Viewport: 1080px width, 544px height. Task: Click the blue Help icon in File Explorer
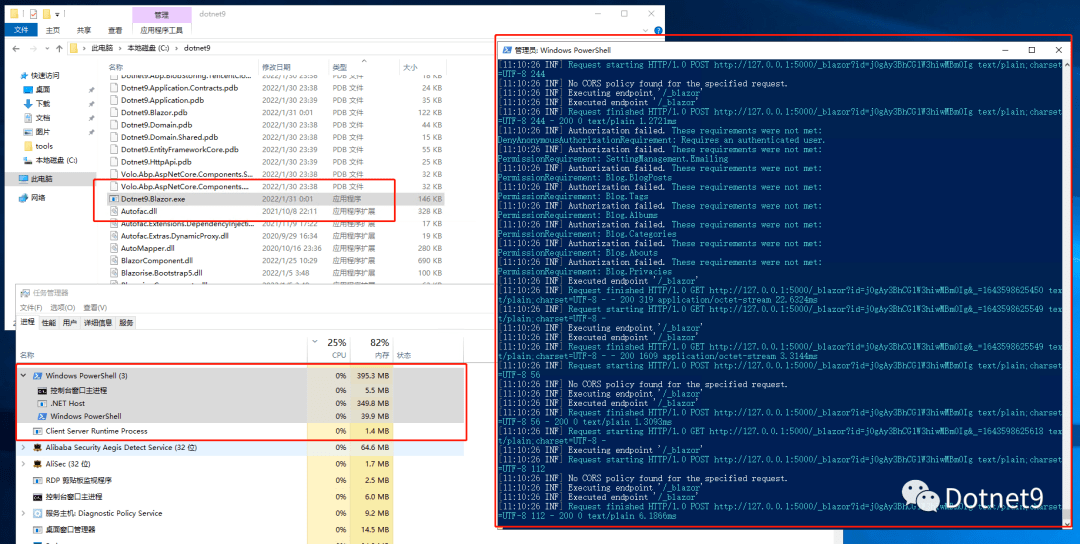[x=658, y=30]
